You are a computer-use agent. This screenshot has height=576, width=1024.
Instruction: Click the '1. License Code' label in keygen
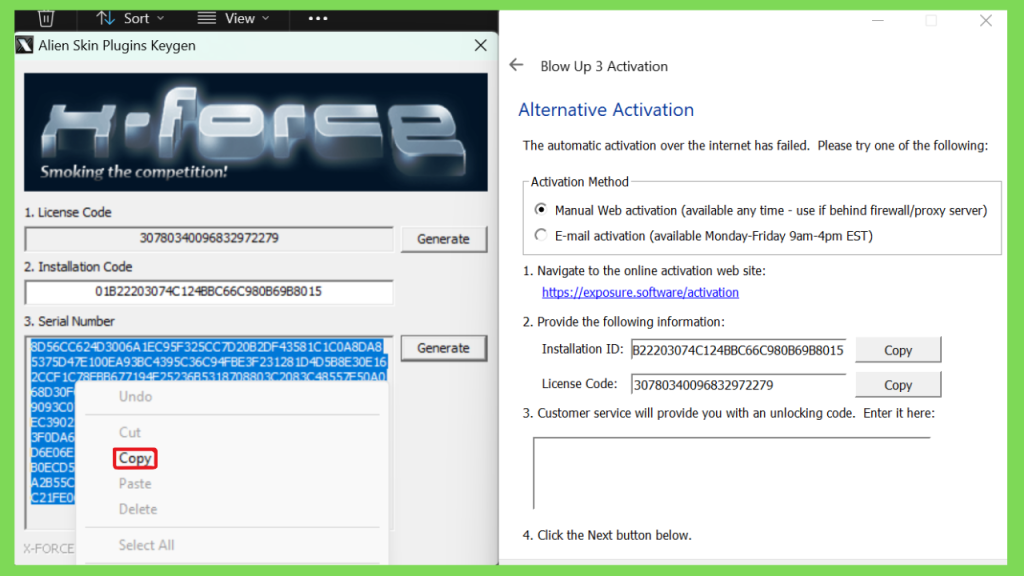[x=68, y=212]
